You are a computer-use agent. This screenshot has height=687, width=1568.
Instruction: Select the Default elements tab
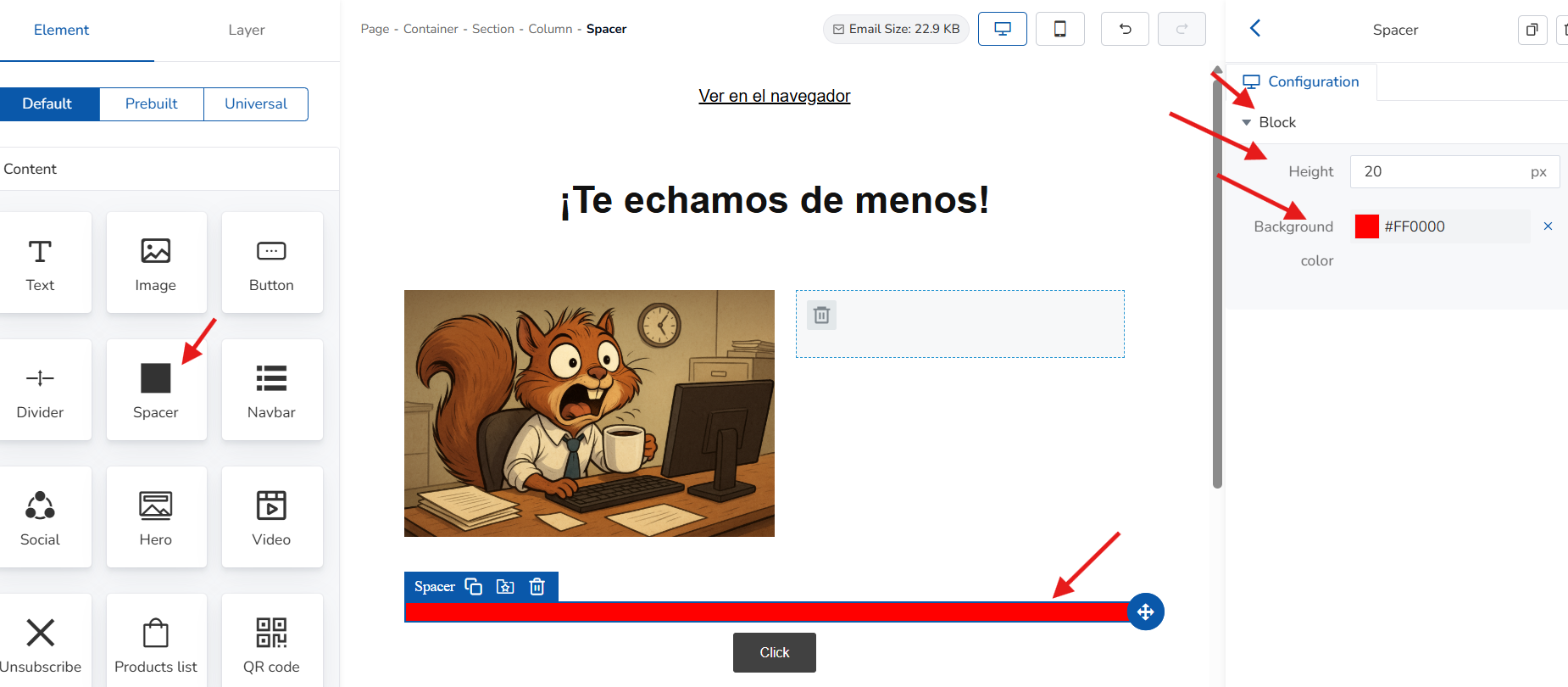[x=47, y=104]
